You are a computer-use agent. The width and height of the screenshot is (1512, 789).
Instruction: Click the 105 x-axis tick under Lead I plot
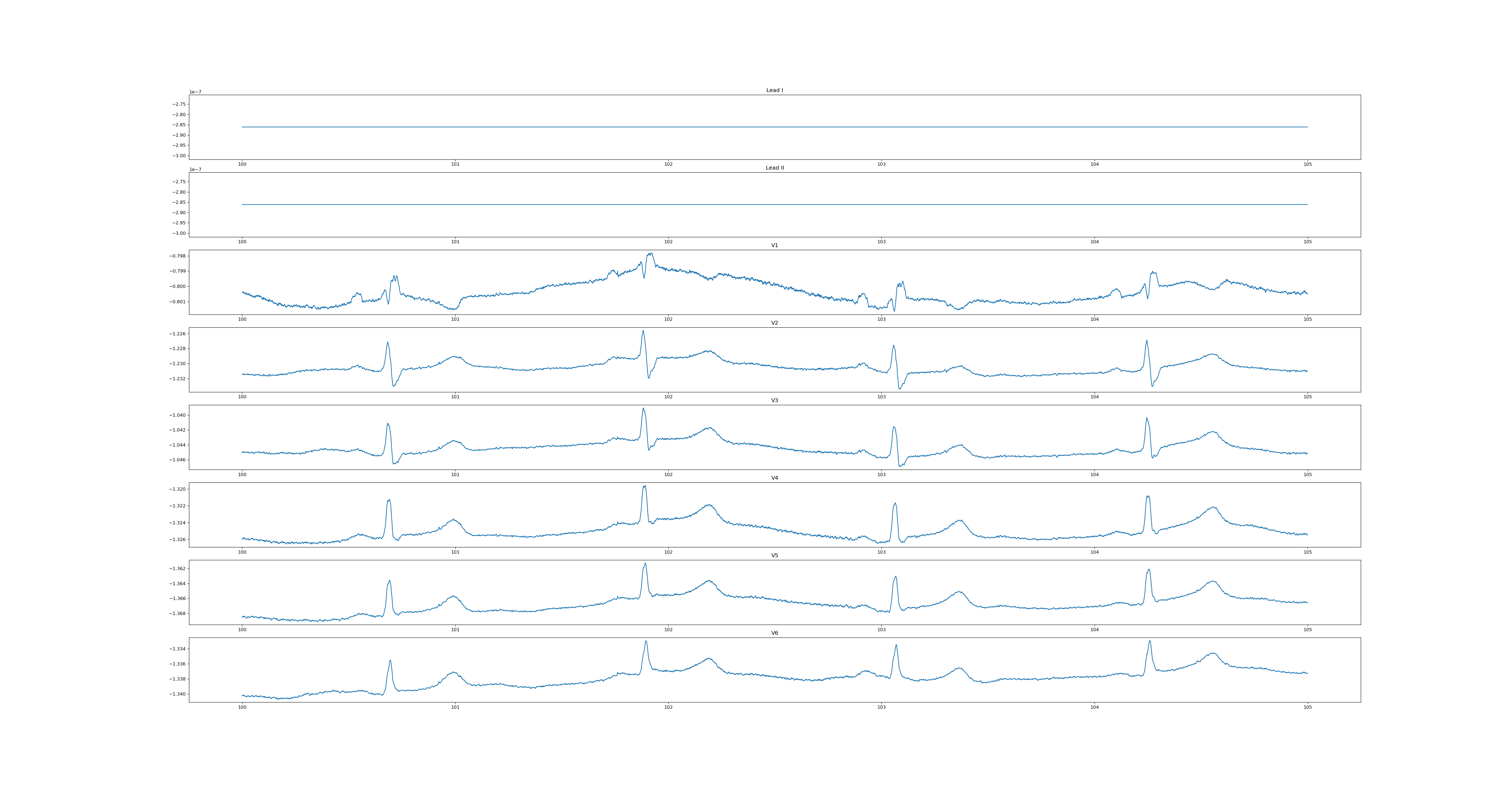[1307, 164]
